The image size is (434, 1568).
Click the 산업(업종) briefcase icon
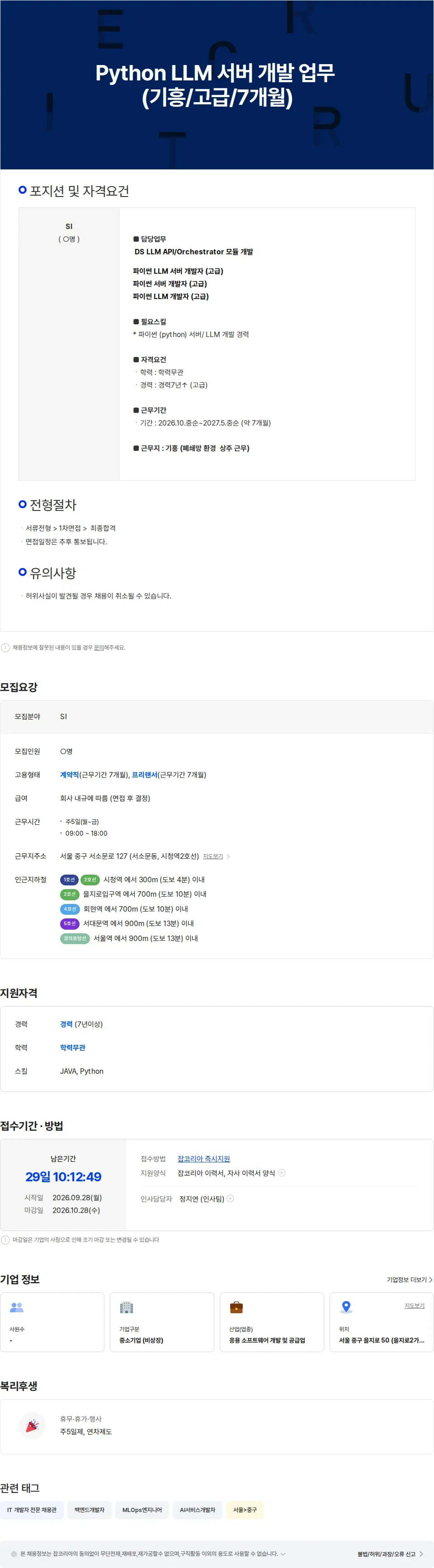coord(236,1307)
